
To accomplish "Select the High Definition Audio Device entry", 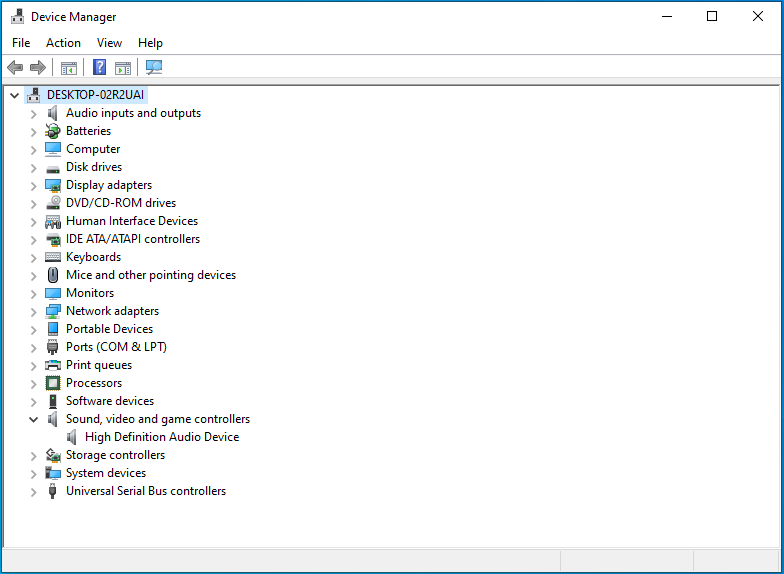I will pyautogui.click(x=162, y=437).
